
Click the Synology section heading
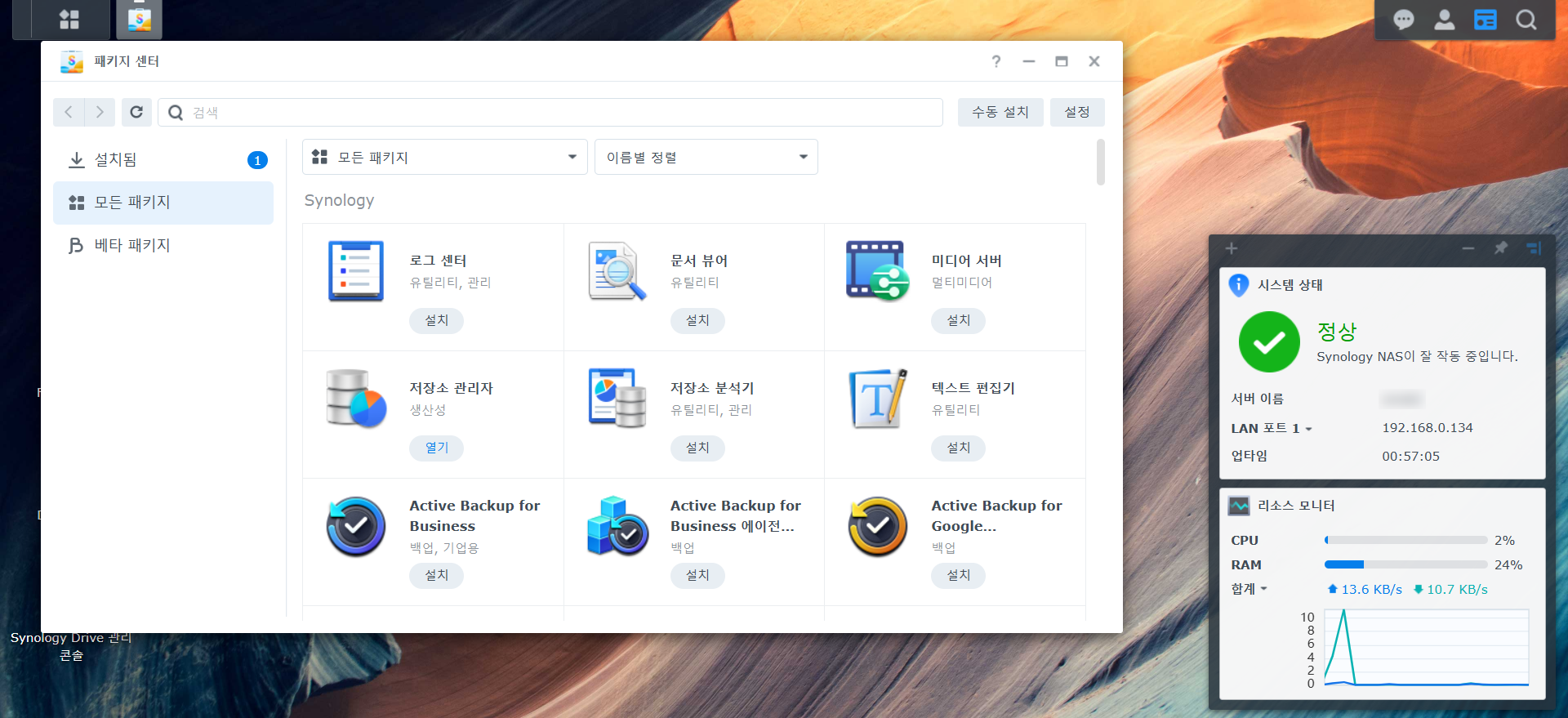click(x=339, y=200)
